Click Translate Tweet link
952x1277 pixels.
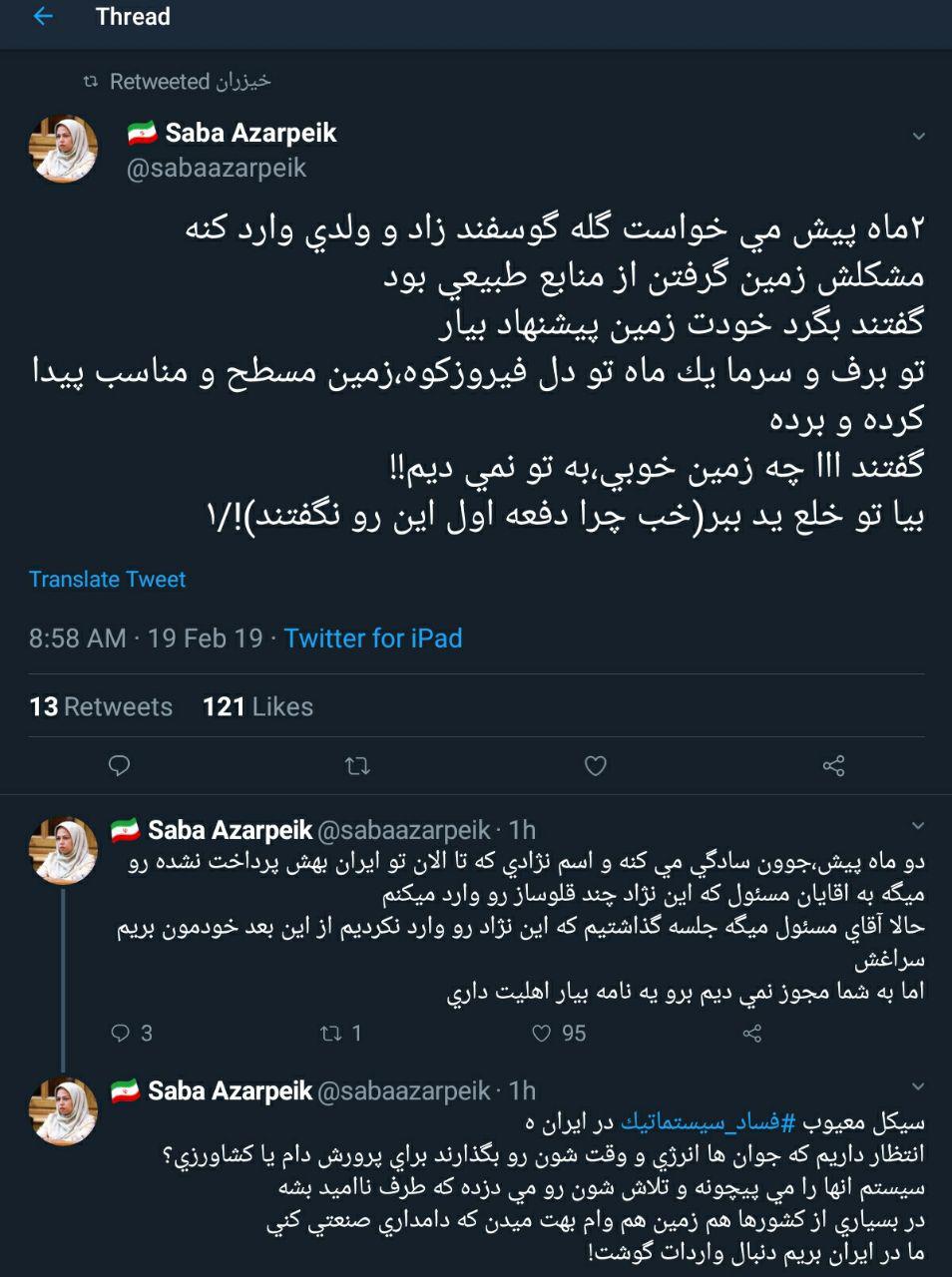click(108, 579)
